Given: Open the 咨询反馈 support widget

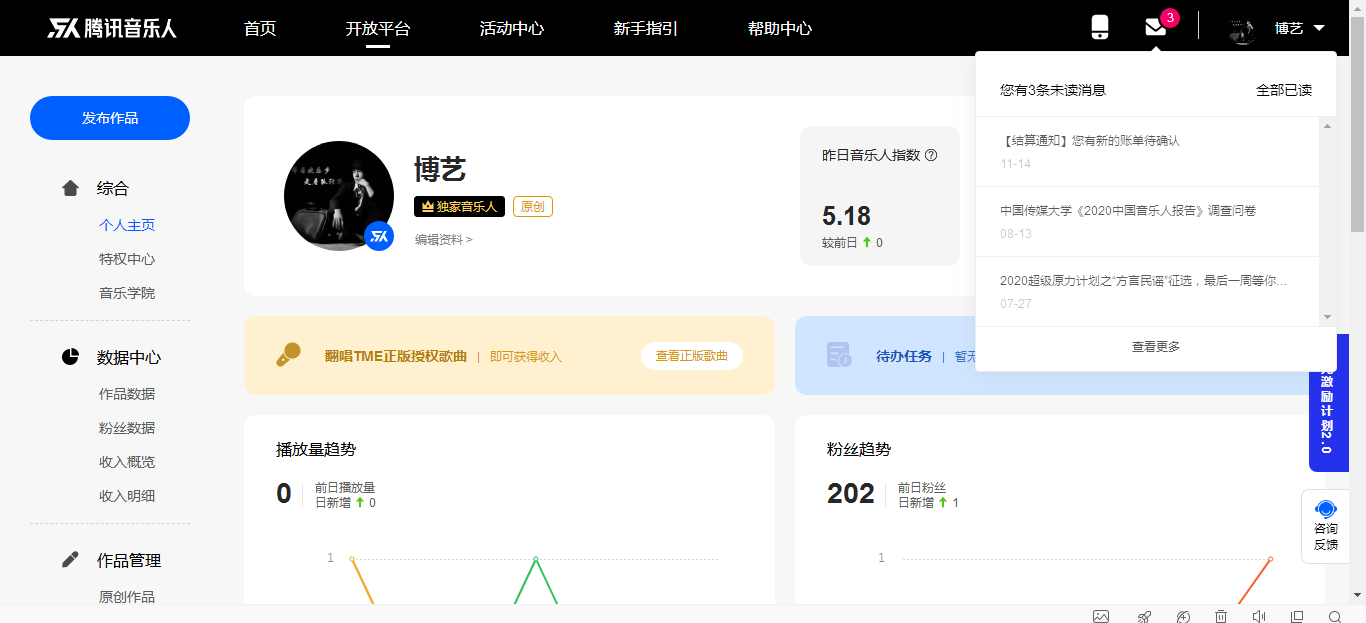Looking at the screenshot, I should [1325, 527].
